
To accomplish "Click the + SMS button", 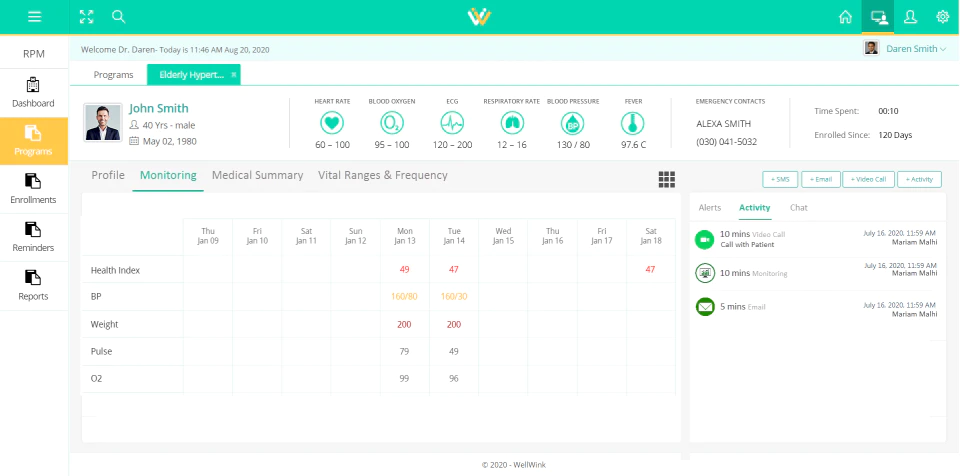I will point(780,179).
